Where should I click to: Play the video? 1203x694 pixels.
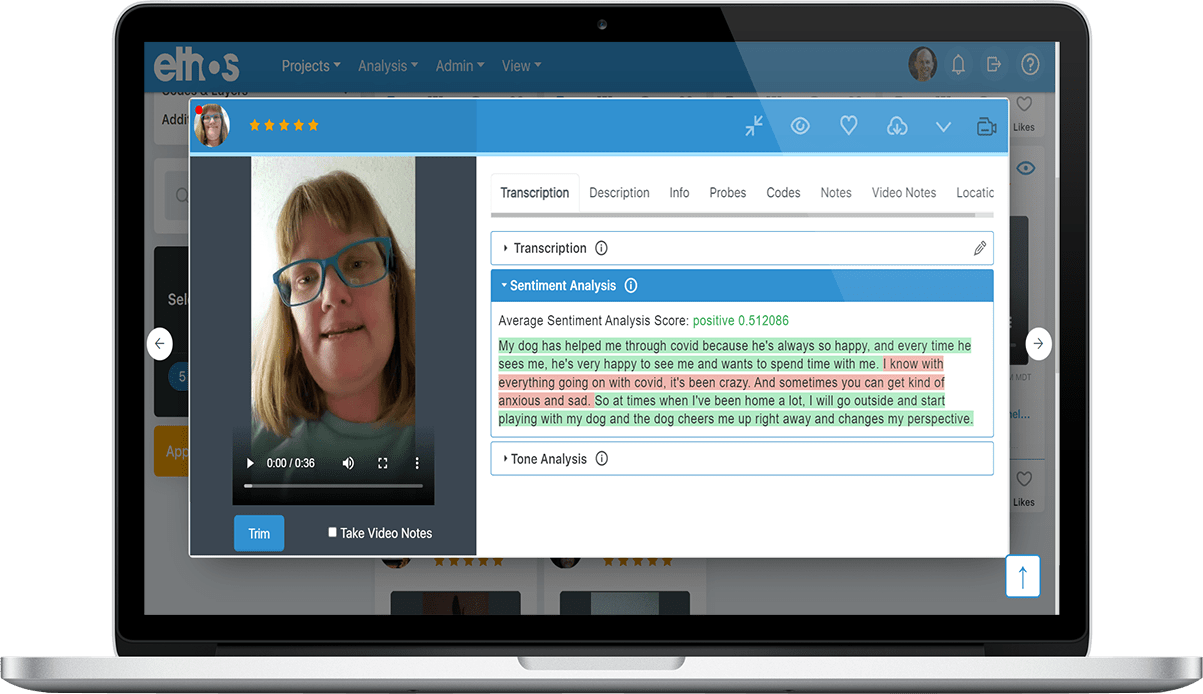point(250,464)
